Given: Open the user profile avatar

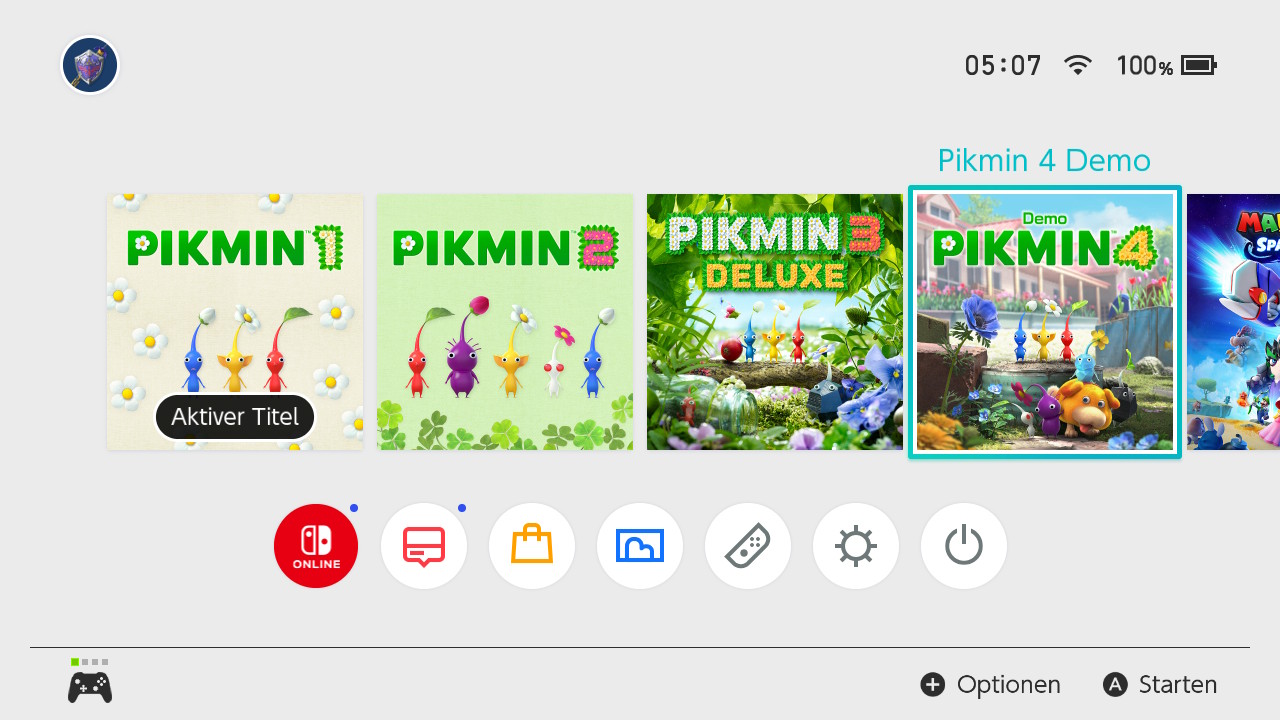Looking at the screenshot, I should [x=90, y=66].
